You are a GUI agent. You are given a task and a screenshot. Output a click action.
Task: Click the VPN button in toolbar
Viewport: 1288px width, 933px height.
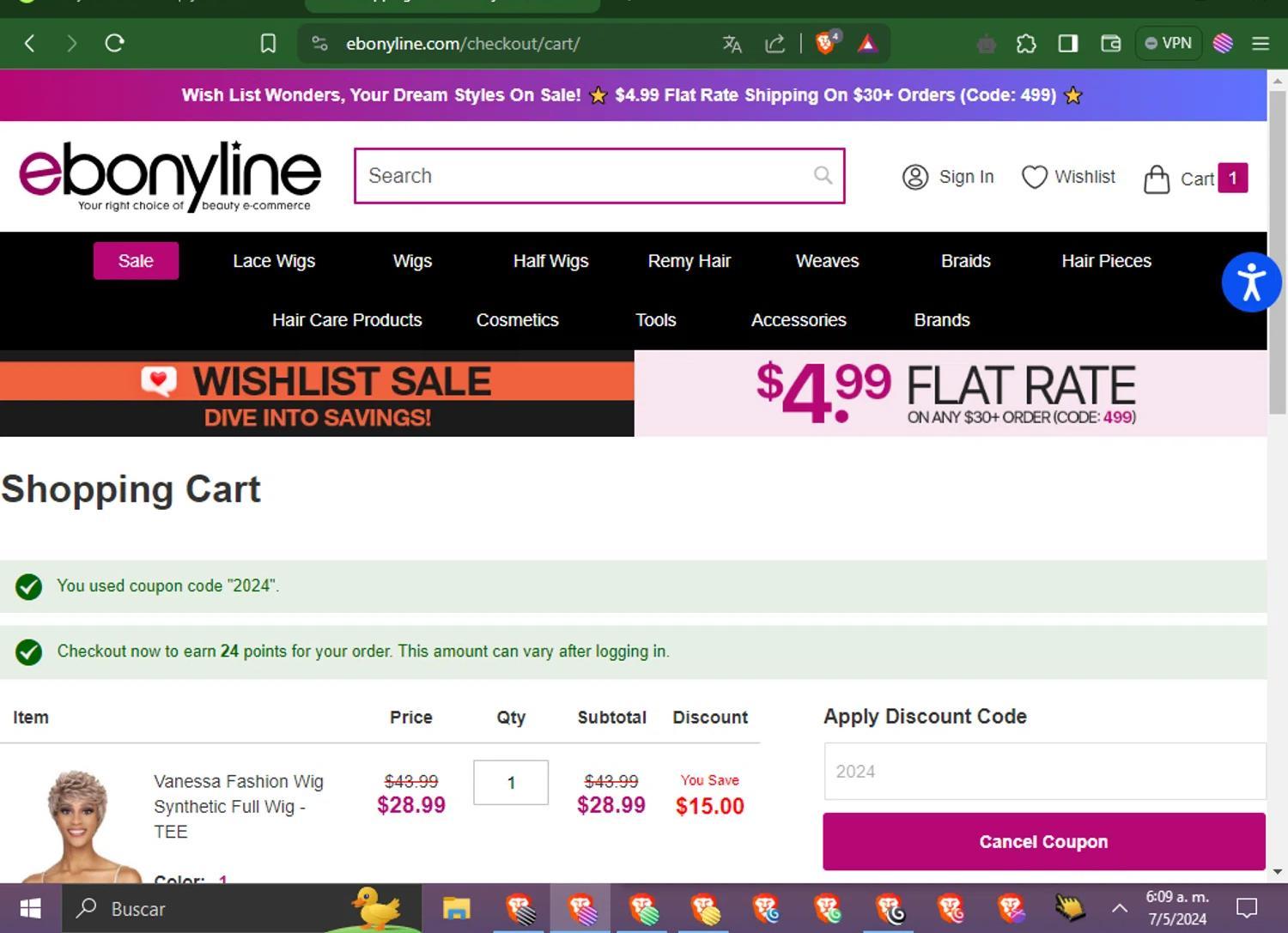click(x=1168, y=43)
